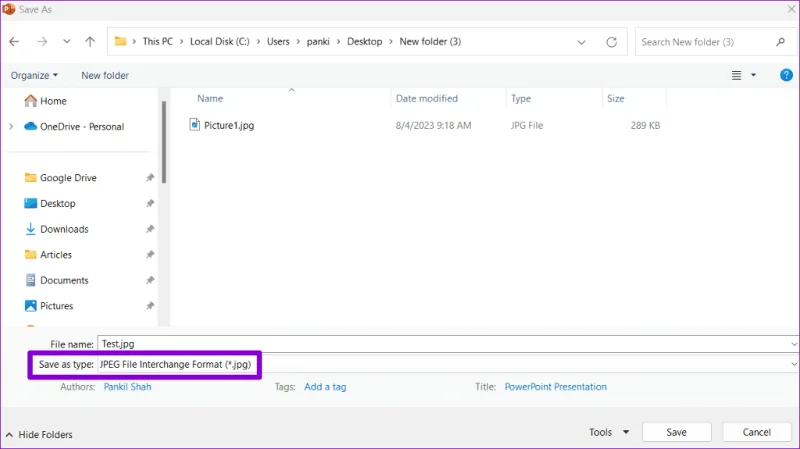Viewport: 800px width, 449px height.
Task: Open Home in navigation pane
Action: tap(46, 101)
